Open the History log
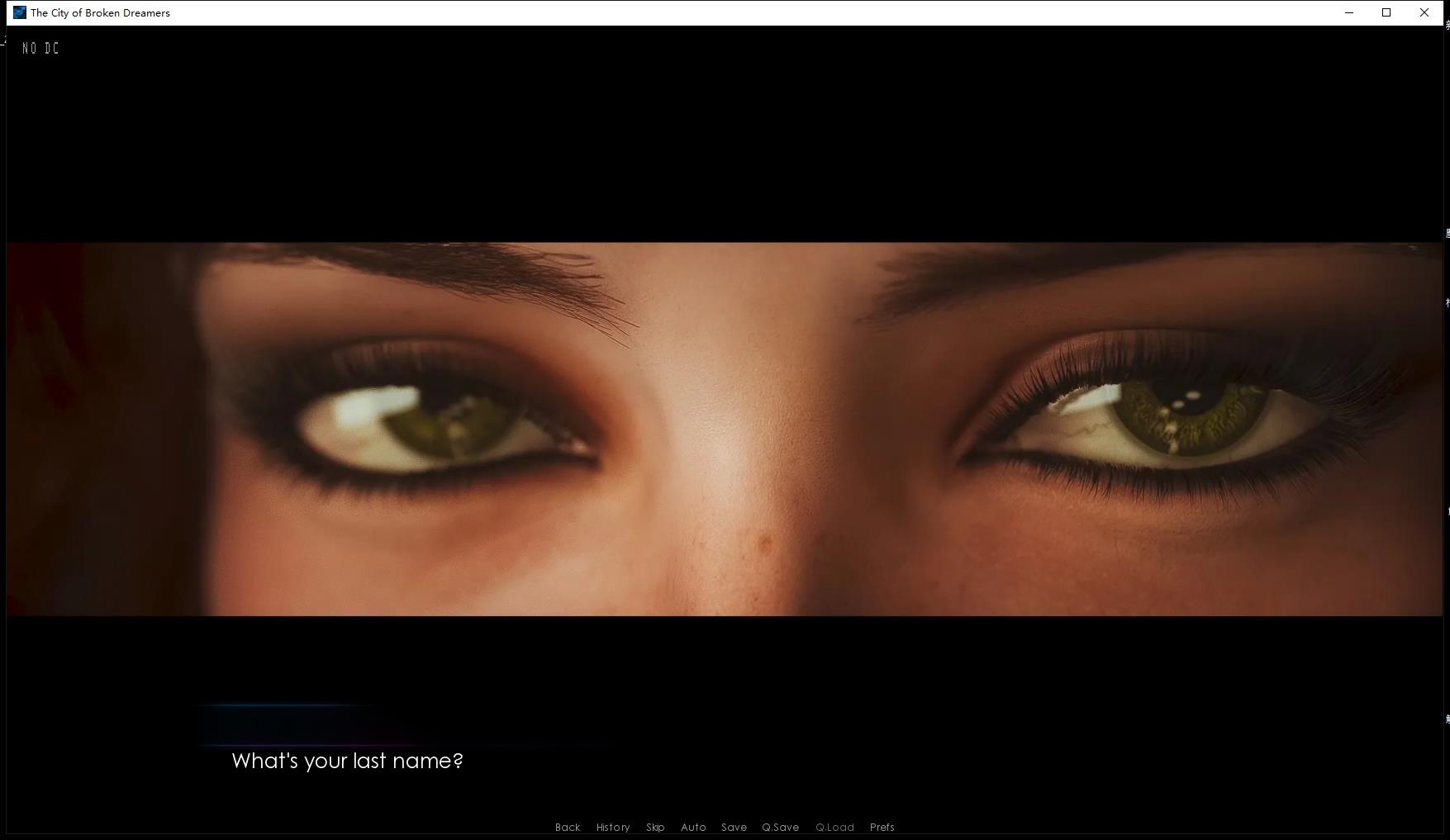 613,827
